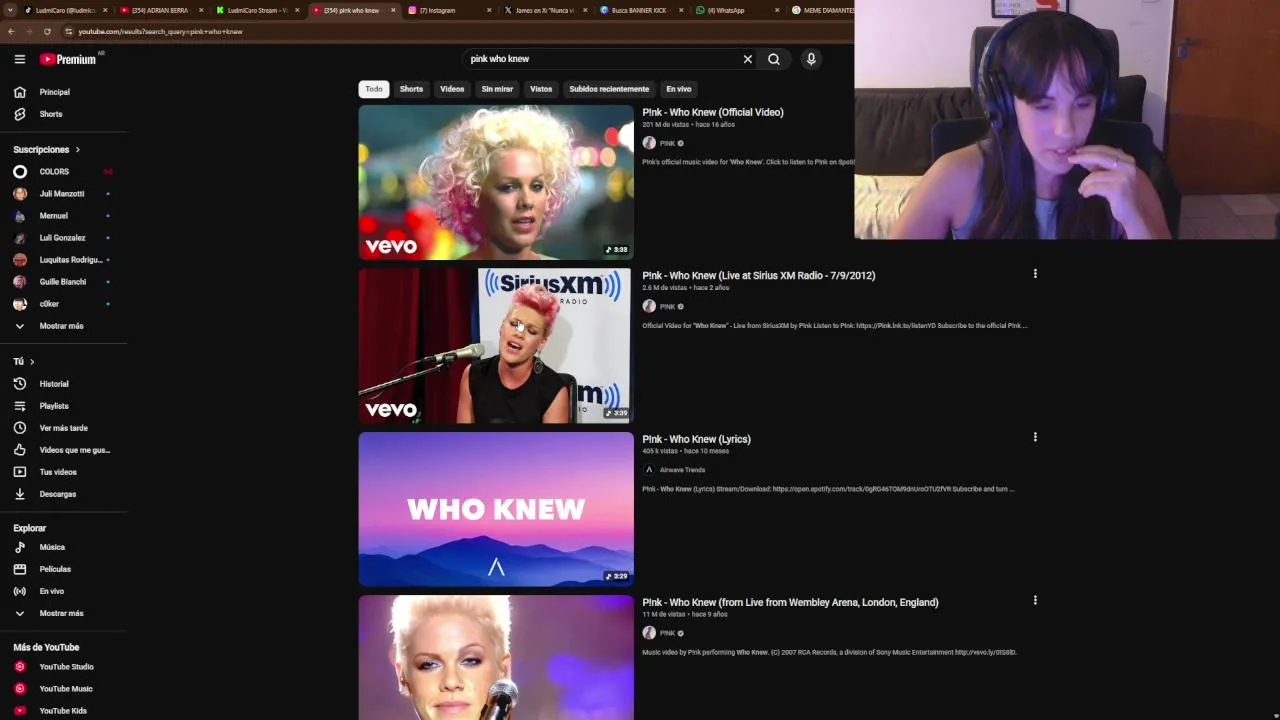Click the browser back arrow

[x=11, y=31]
